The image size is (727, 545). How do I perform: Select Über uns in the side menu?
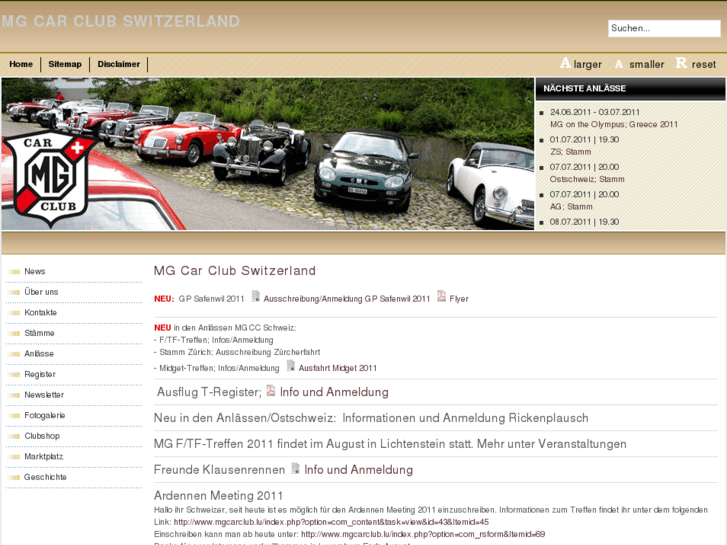click(41, 292)
